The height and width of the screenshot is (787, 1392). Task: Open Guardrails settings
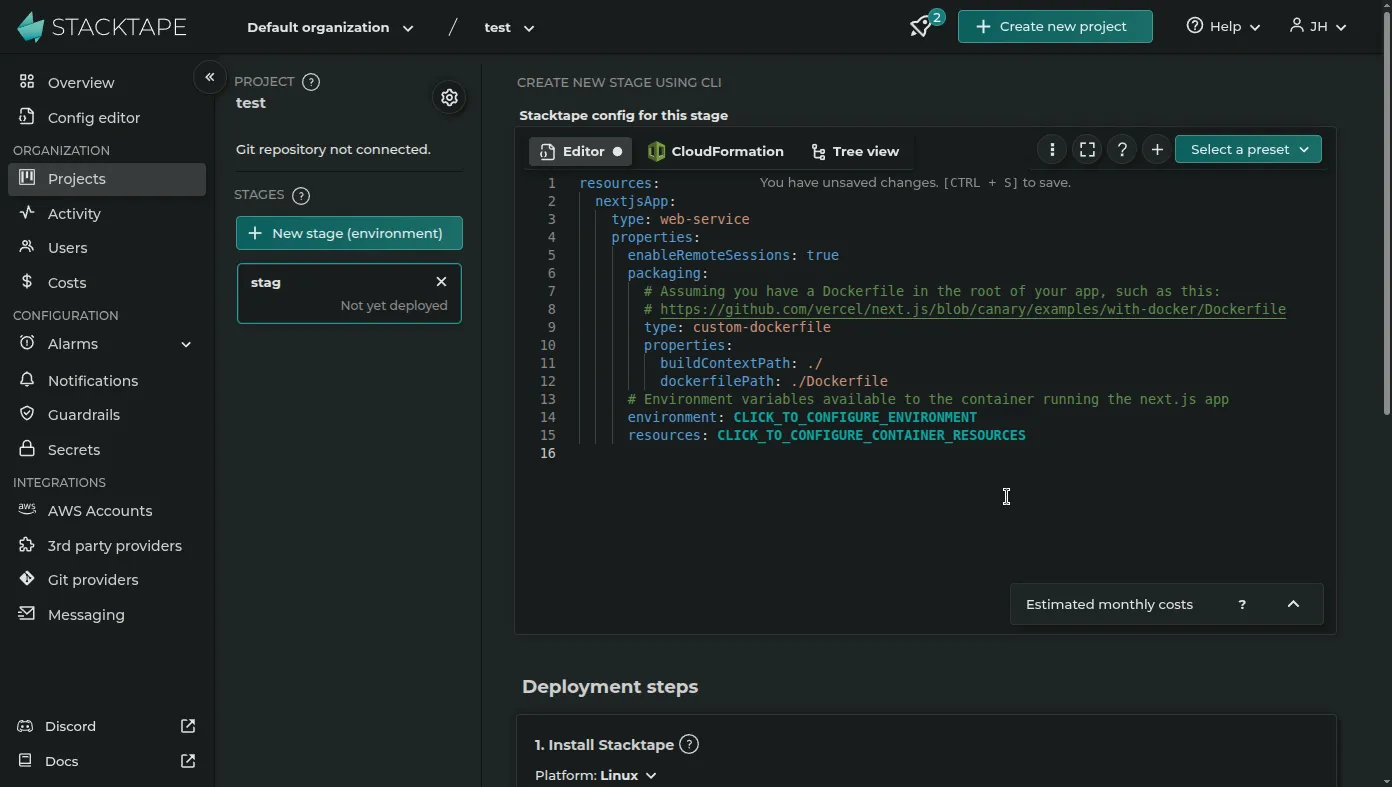[106, 415]
